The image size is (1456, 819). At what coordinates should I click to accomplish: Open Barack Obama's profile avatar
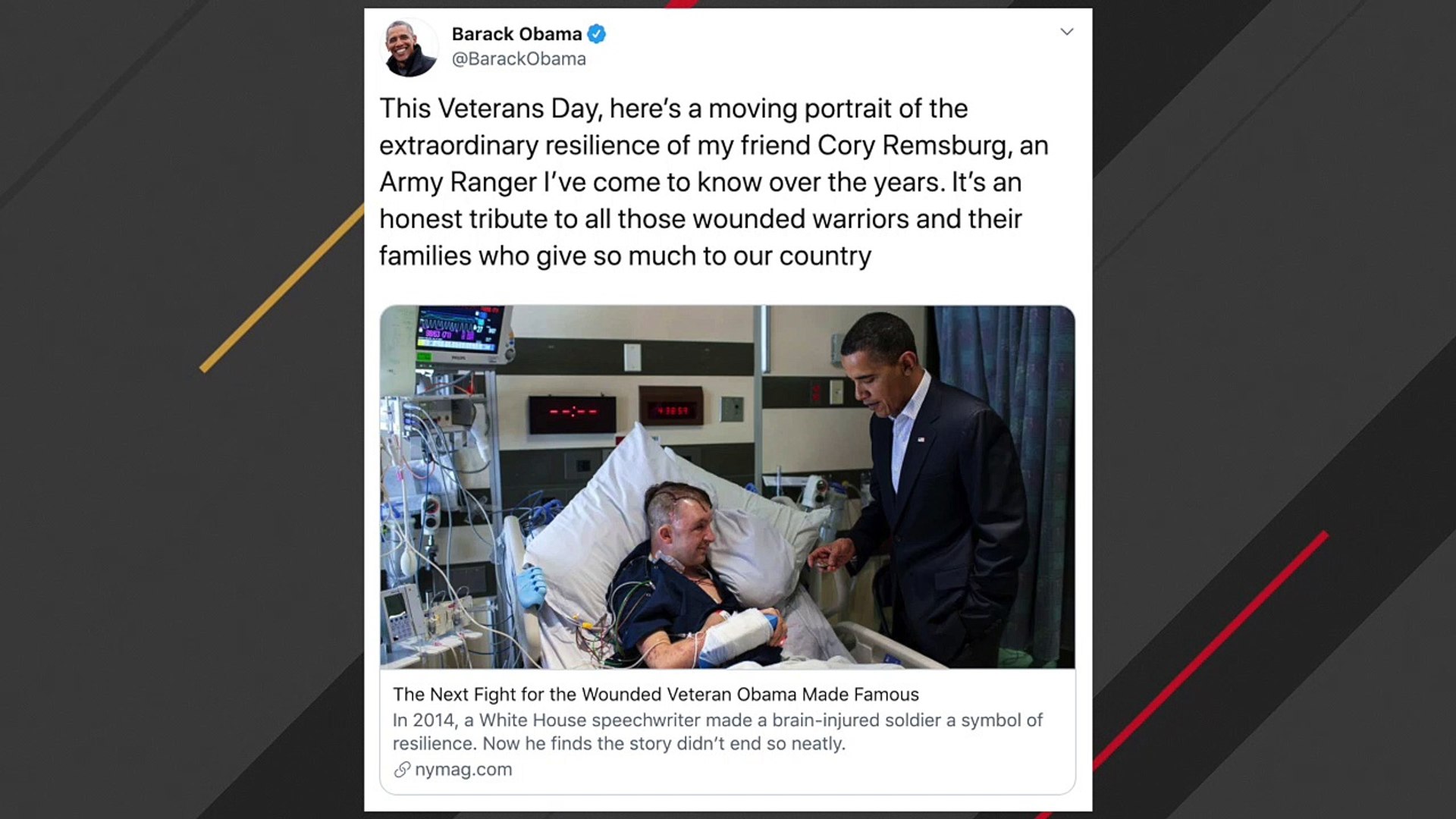[409, 47]
